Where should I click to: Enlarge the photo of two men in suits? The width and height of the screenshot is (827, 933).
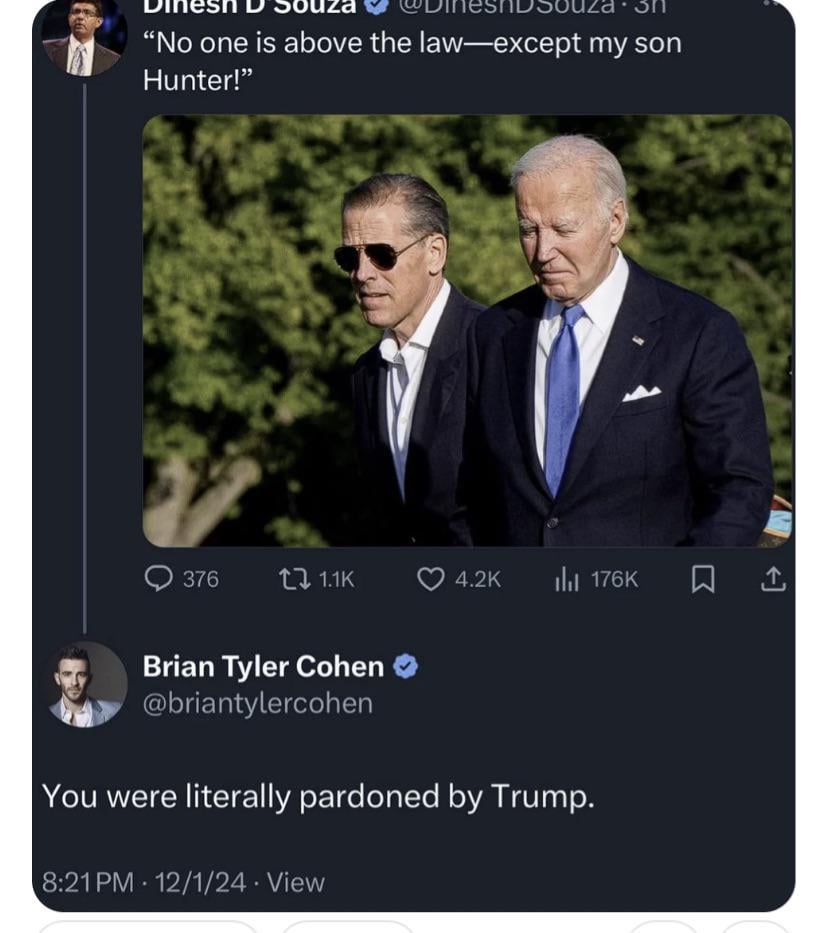pyautogui.click(x=467, y=330)
